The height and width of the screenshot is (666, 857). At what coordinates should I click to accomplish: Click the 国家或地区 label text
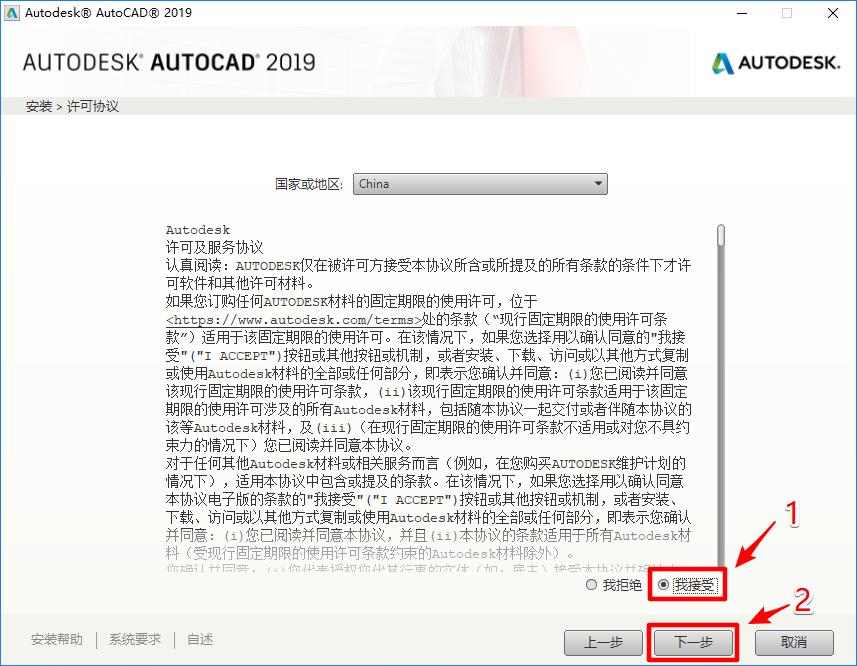(309, 184)
